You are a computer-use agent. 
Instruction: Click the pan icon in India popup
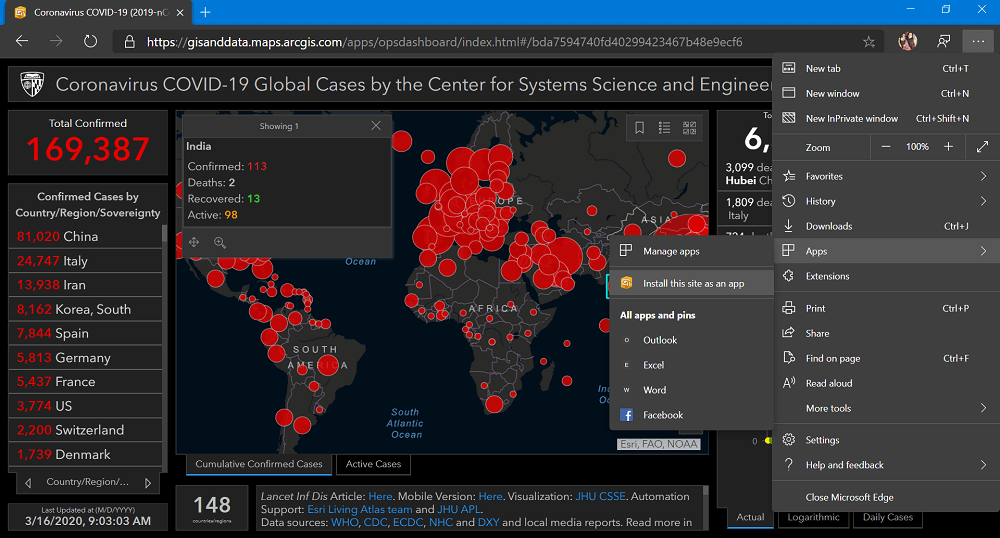point(194,242)
